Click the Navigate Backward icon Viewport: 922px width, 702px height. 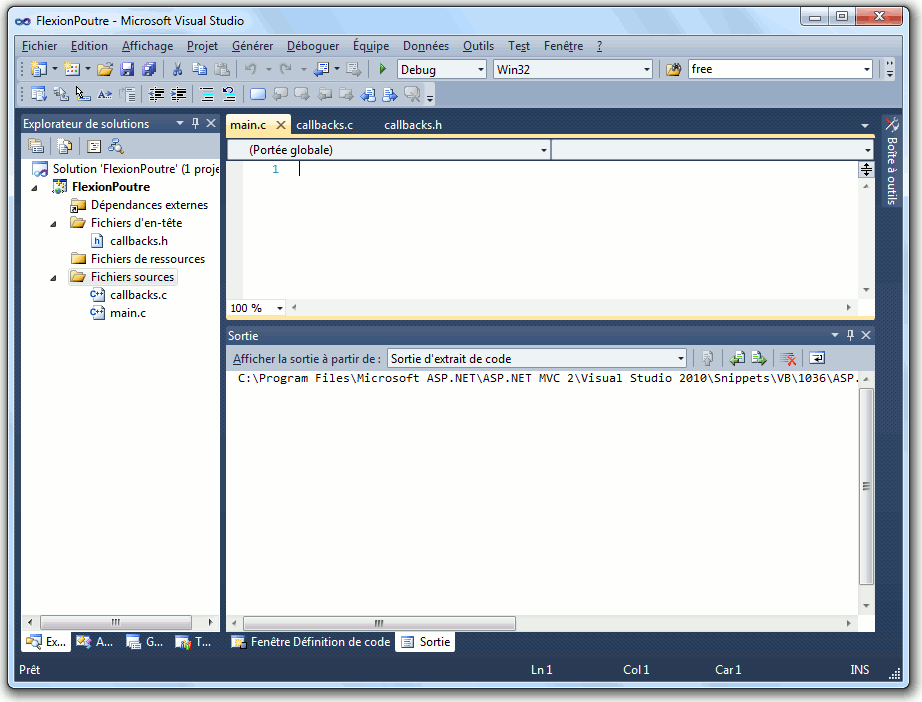(321, 69)
